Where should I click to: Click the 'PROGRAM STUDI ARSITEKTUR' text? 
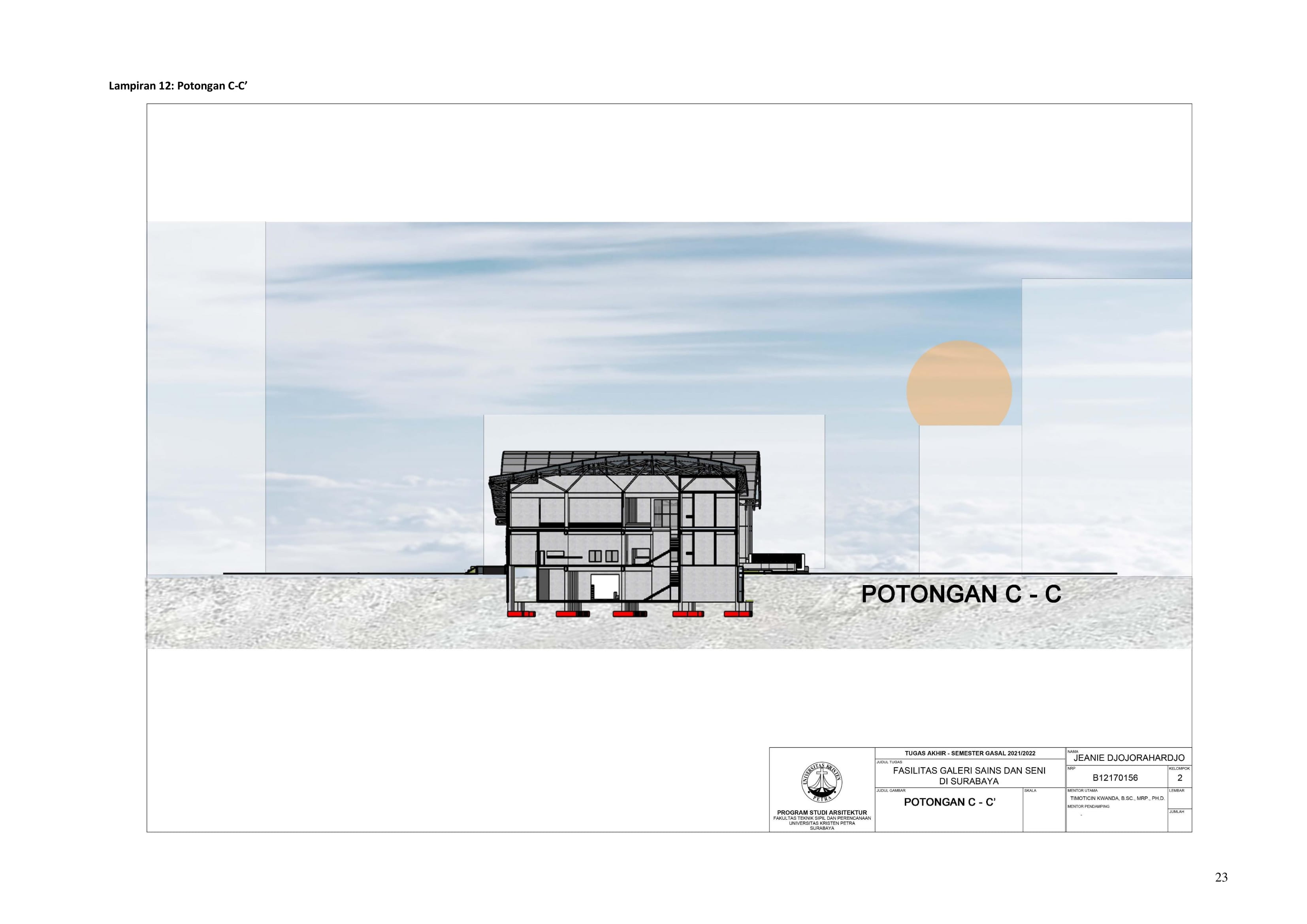822,813
